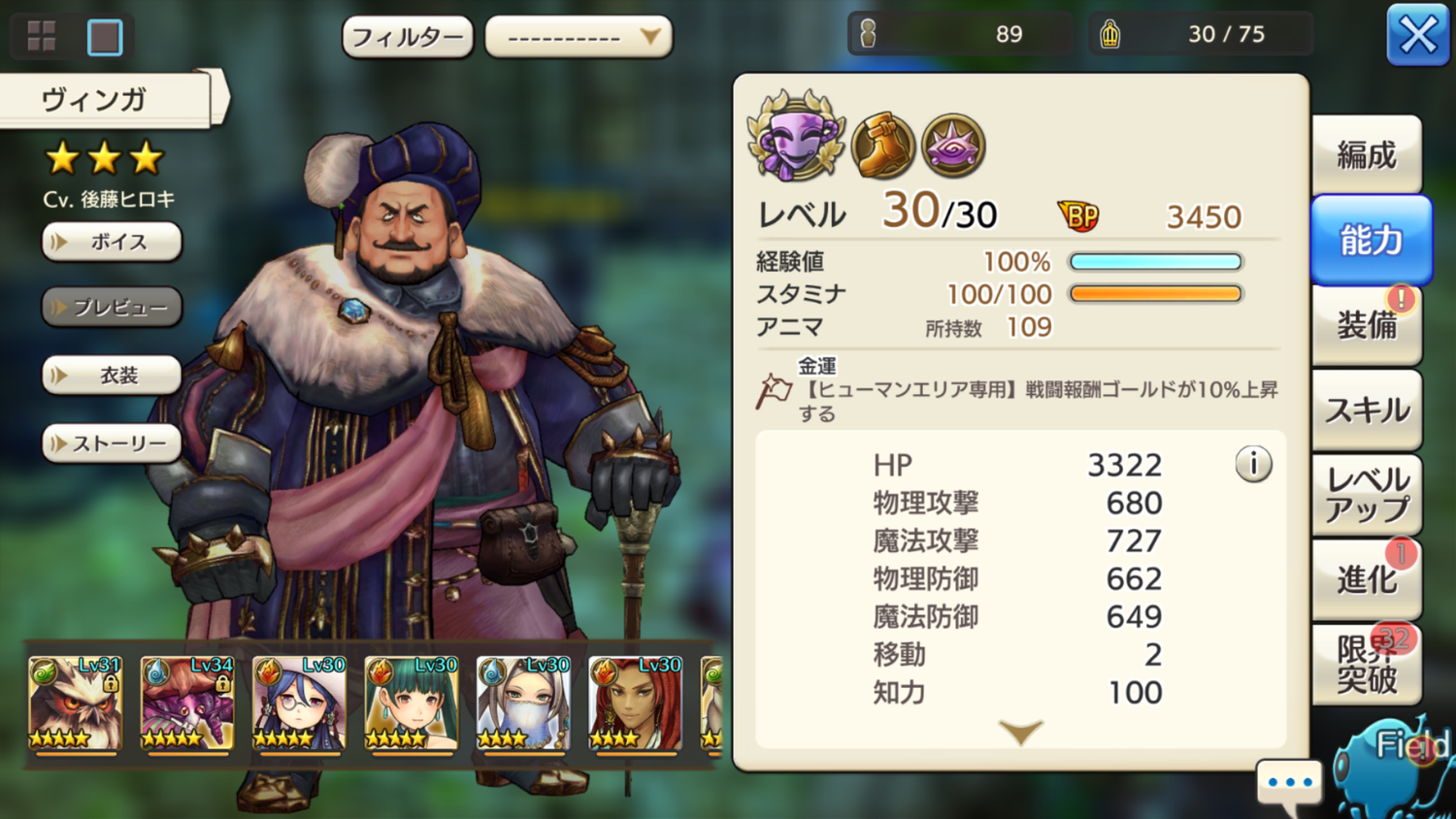Tap the BP badge icon
This screenshot has height=819, width=1456.
1079,215
